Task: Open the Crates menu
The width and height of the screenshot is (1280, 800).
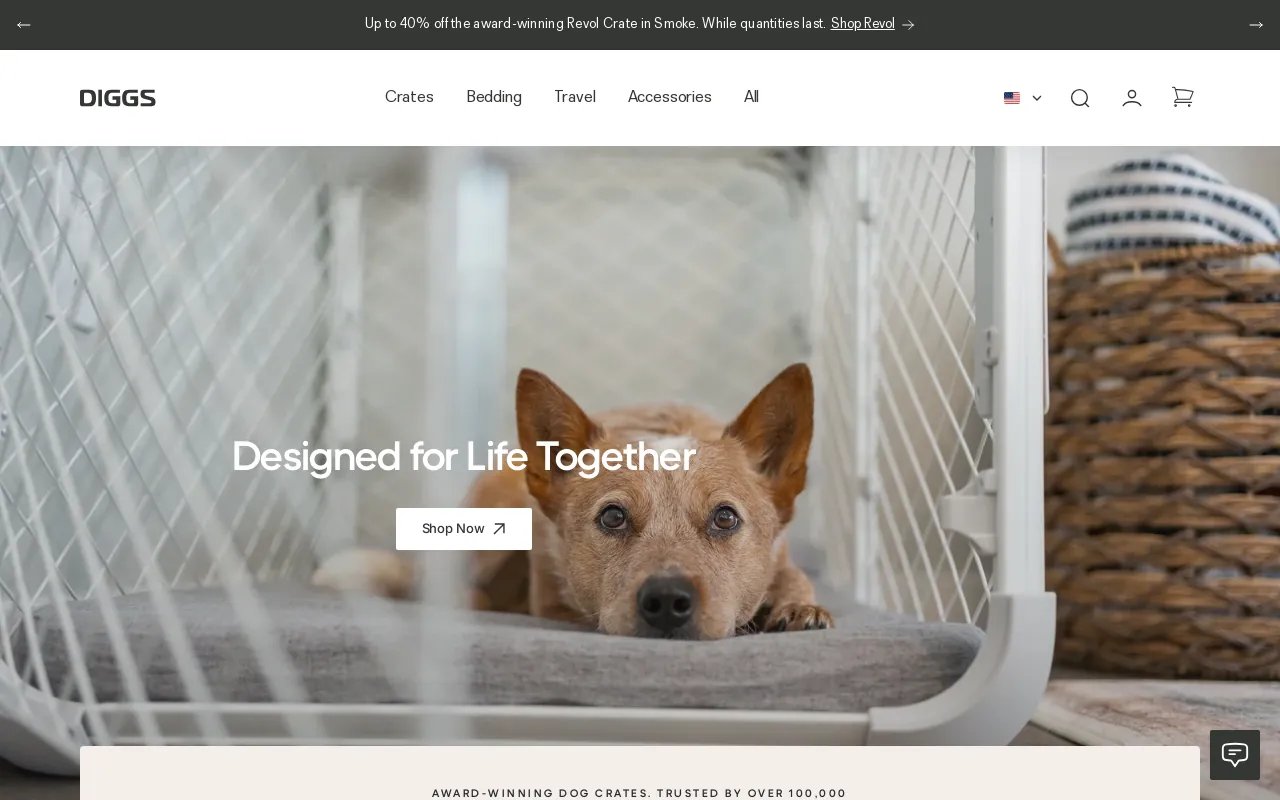Action: [x=409, y=97]
